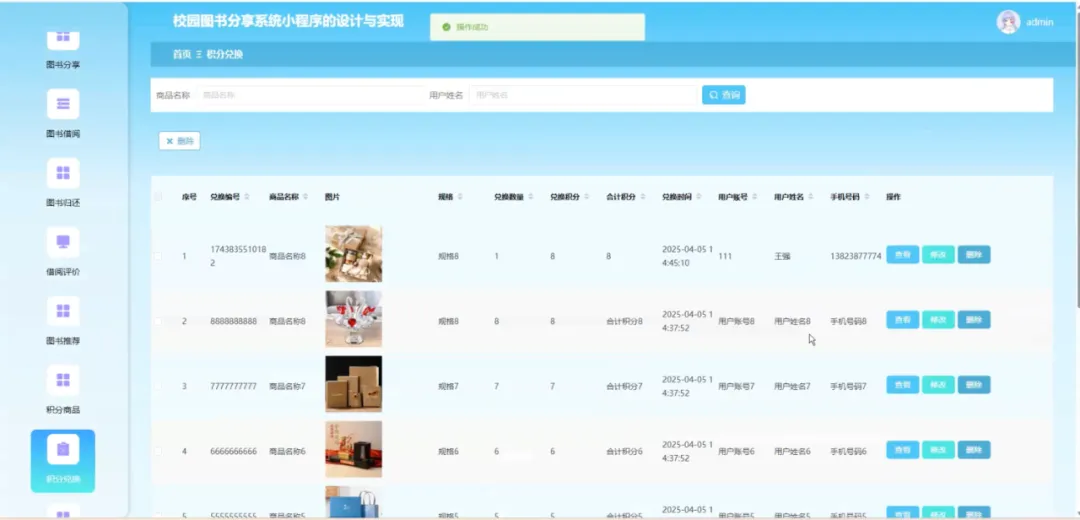Click the 合计积分6 cell
Viewport: 1080px width, 520px height.
[624, 451]
